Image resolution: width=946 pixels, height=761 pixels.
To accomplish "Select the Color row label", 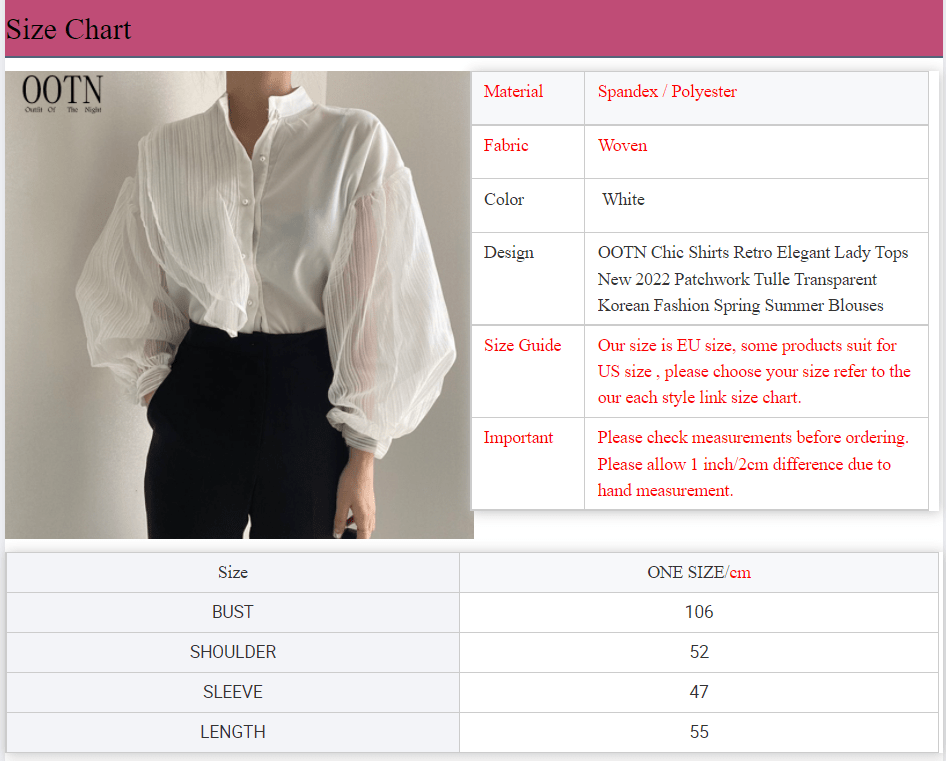I will point(504,200).
